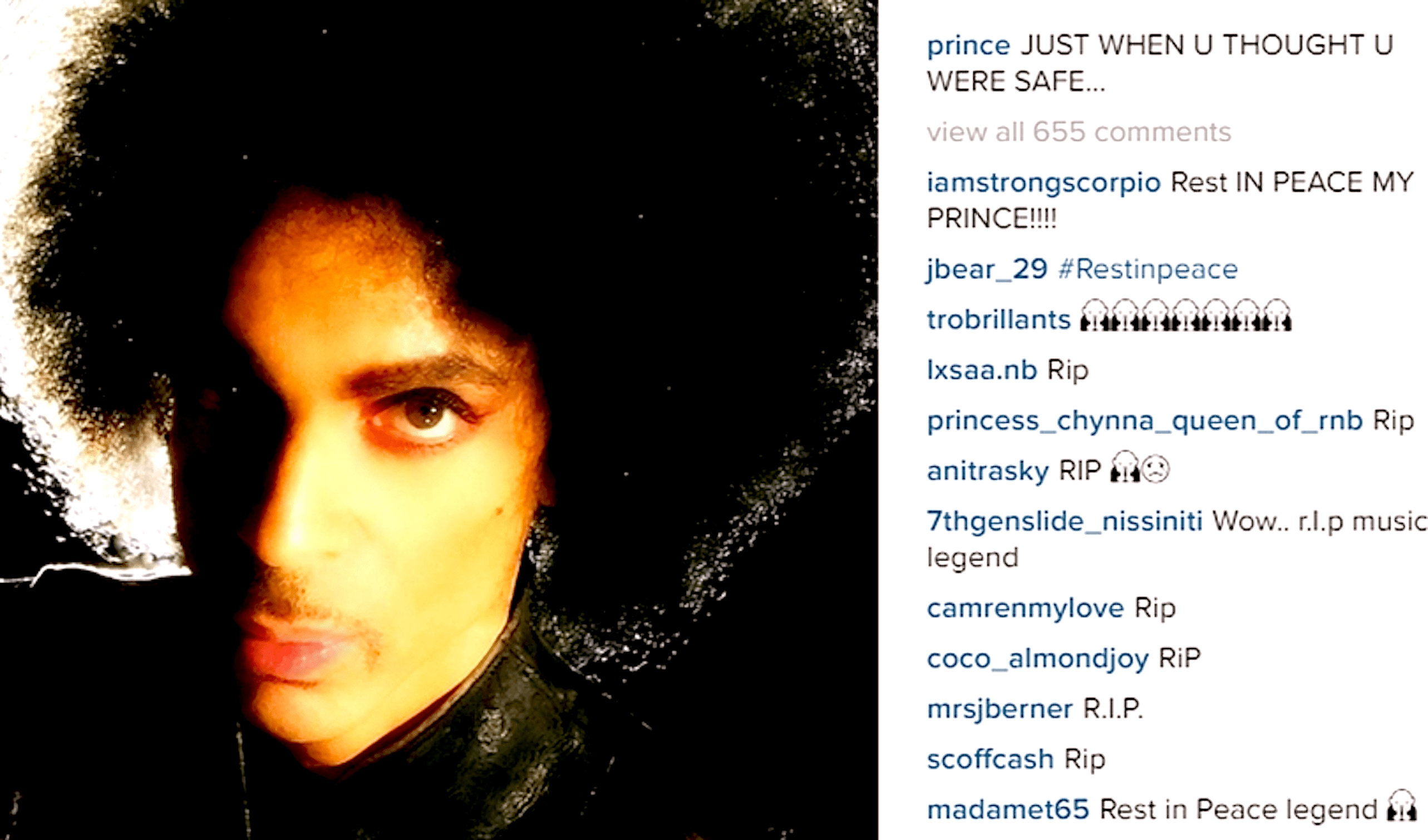Open the prince profile link in caption
The height and width of the screenshot is (840, 1428).
pos(968,46)
